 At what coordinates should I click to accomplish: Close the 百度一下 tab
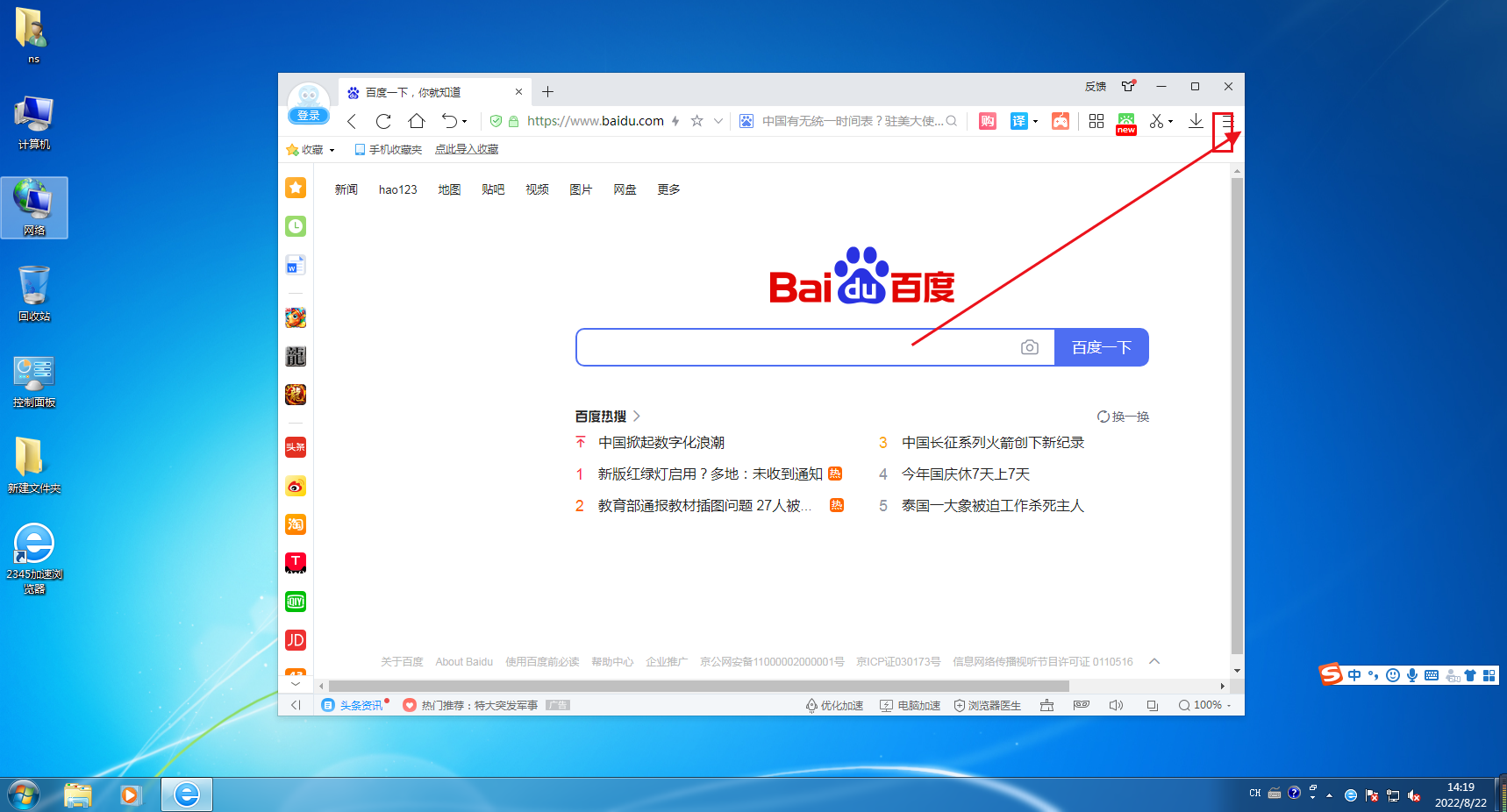pos(518,92)
